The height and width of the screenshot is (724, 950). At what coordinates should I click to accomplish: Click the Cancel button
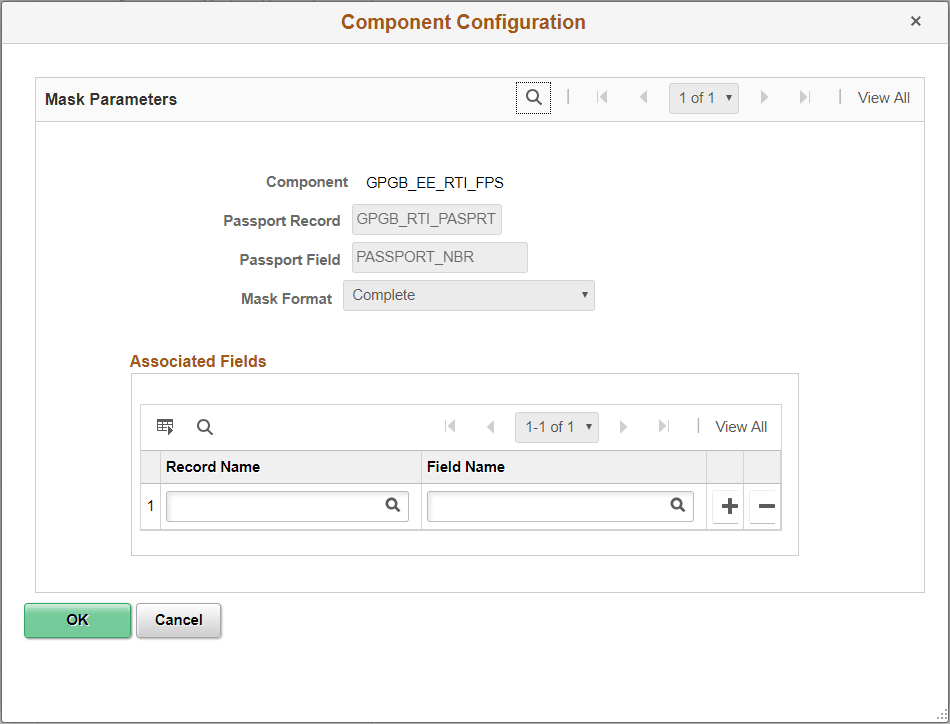point(178,620)
